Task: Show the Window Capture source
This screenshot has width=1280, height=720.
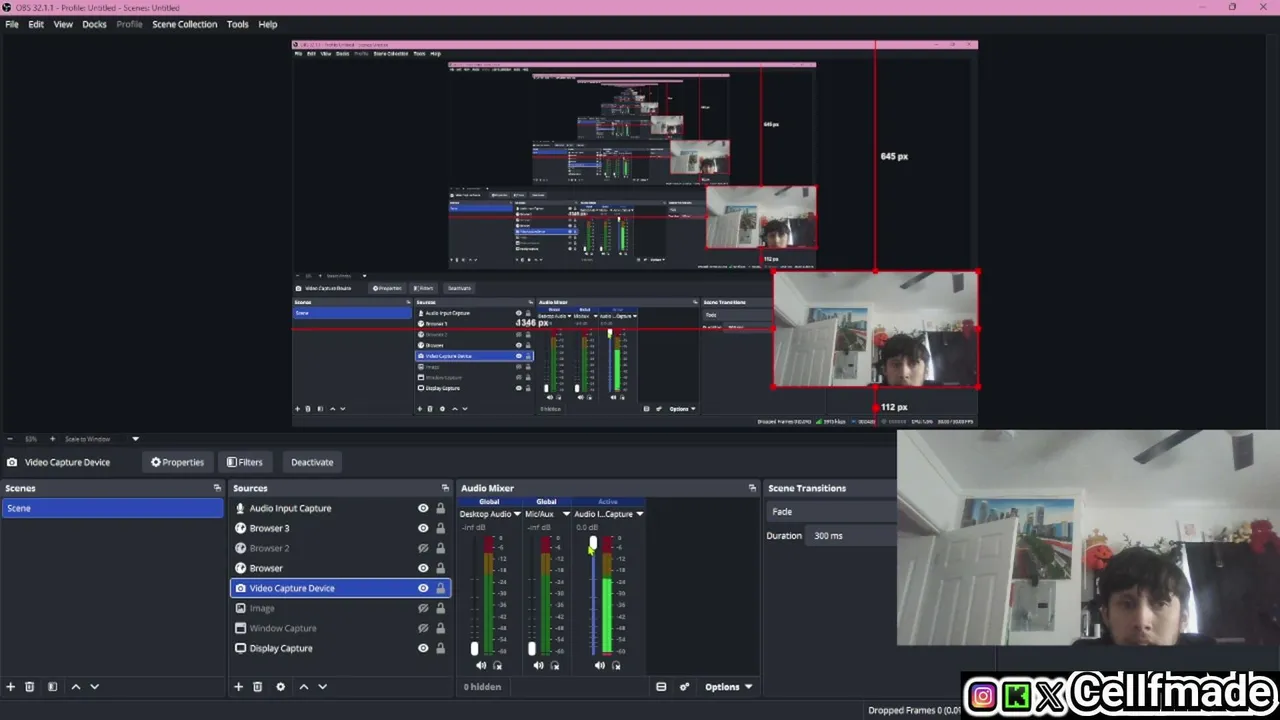Action: click(x=423, y=628)
